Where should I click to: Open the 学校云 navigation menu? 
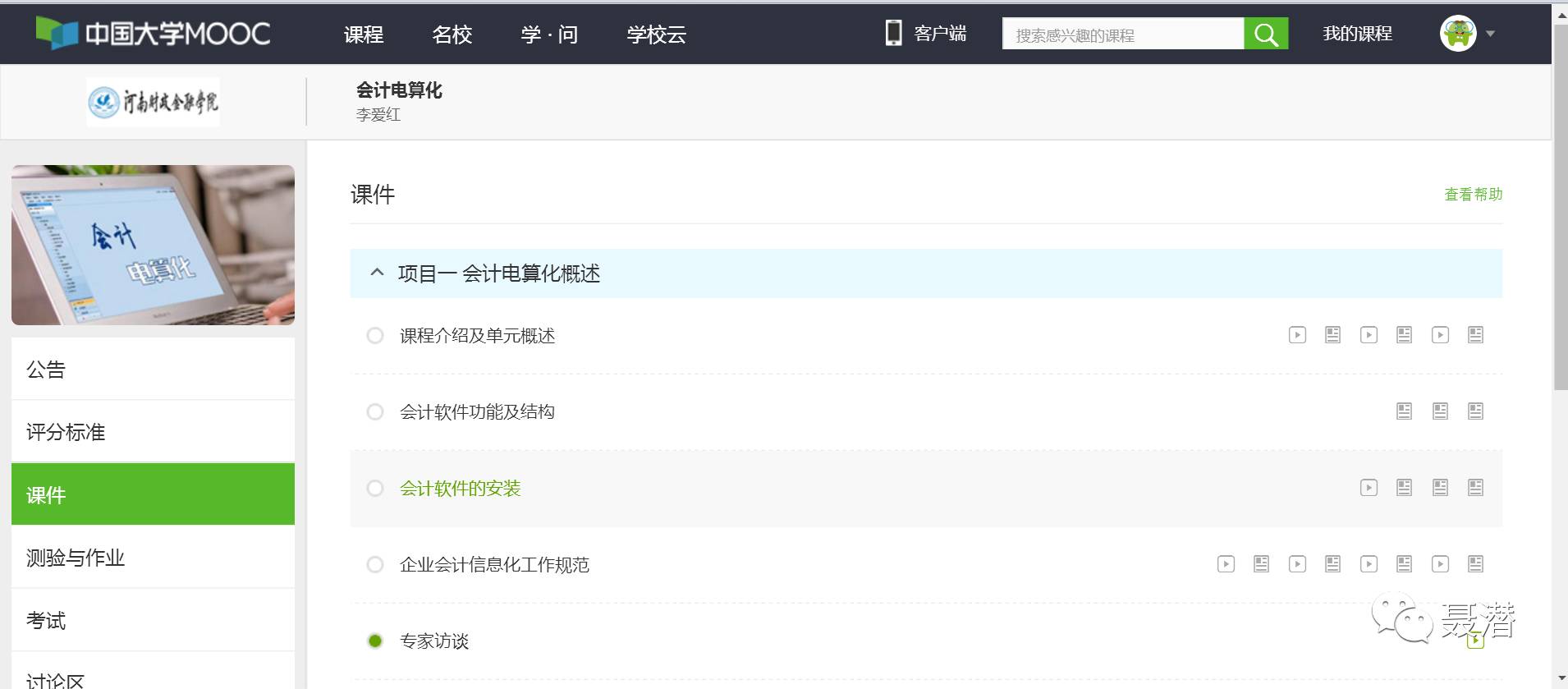pyautogui.click(x=656, y=34)
